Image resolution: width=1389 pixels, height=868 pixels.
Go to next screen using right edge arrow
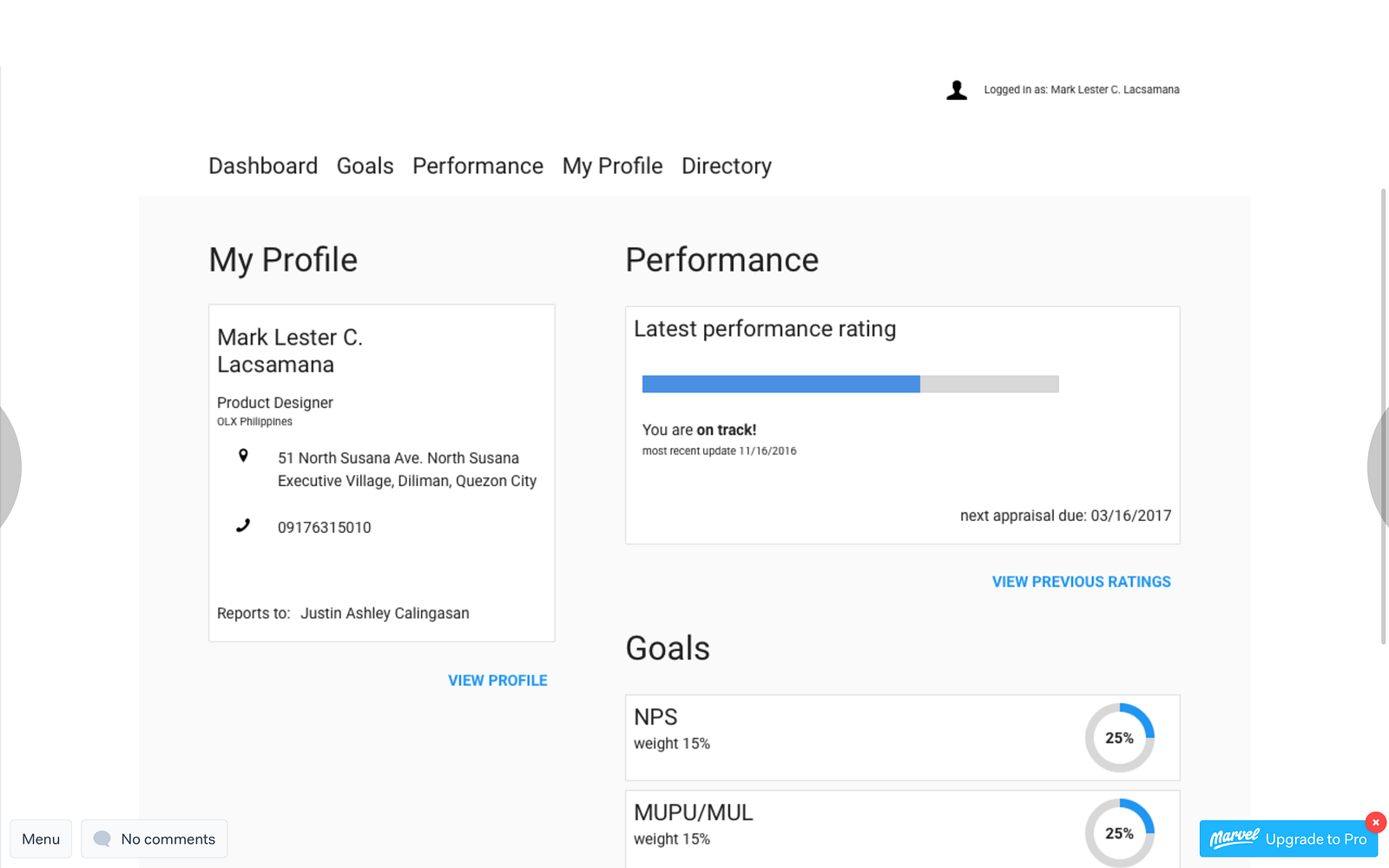pos(1379,467)
